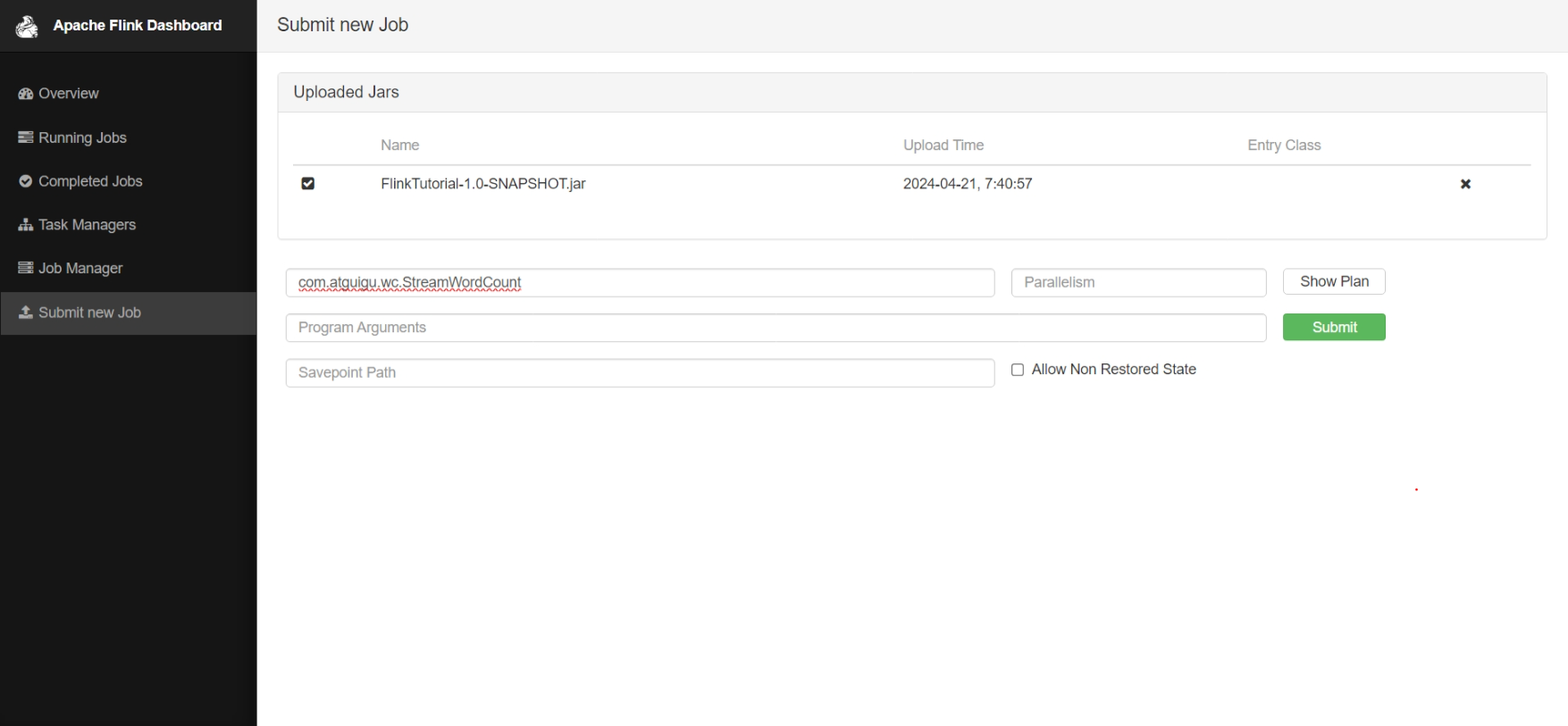Focus the Parallelism input field

pyautogui.click(x=1138, y=283)
